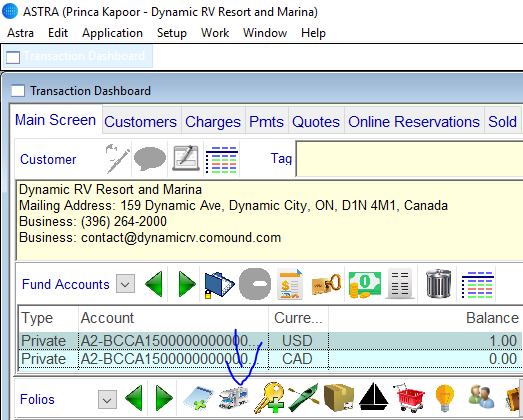This screenshot has width=523, height=420.
Task: Switch to the Sold tab
Action: click(x=502, y=122)
